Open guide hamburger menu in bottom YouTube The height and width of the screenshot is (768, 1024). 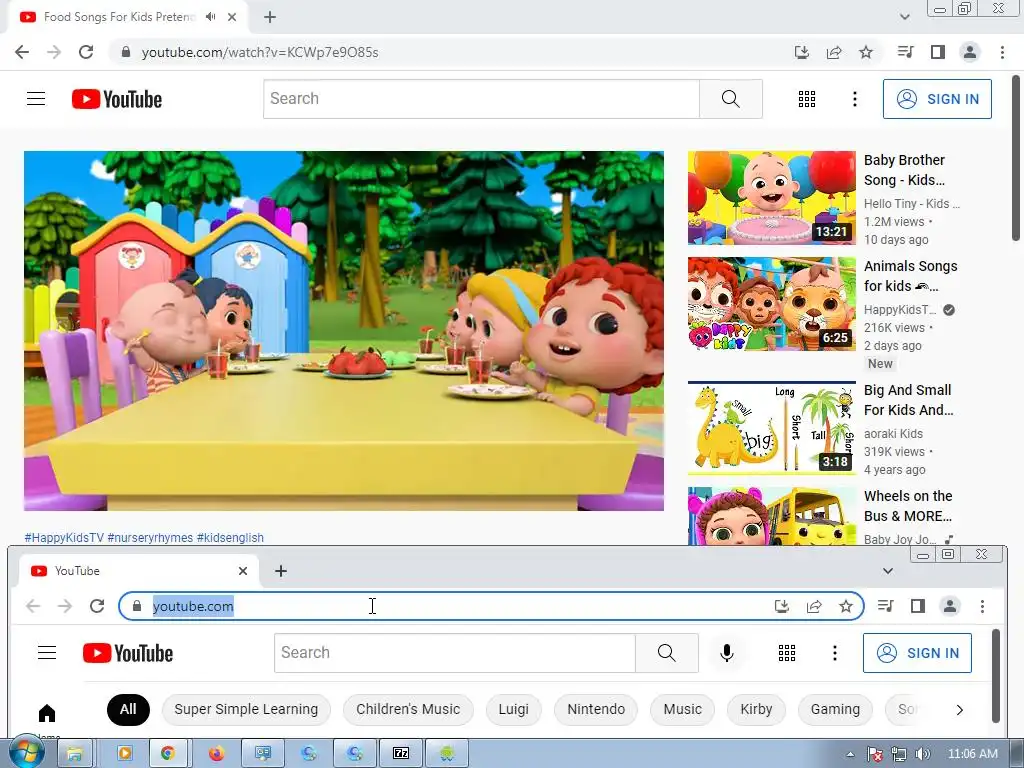pos(47,652)
